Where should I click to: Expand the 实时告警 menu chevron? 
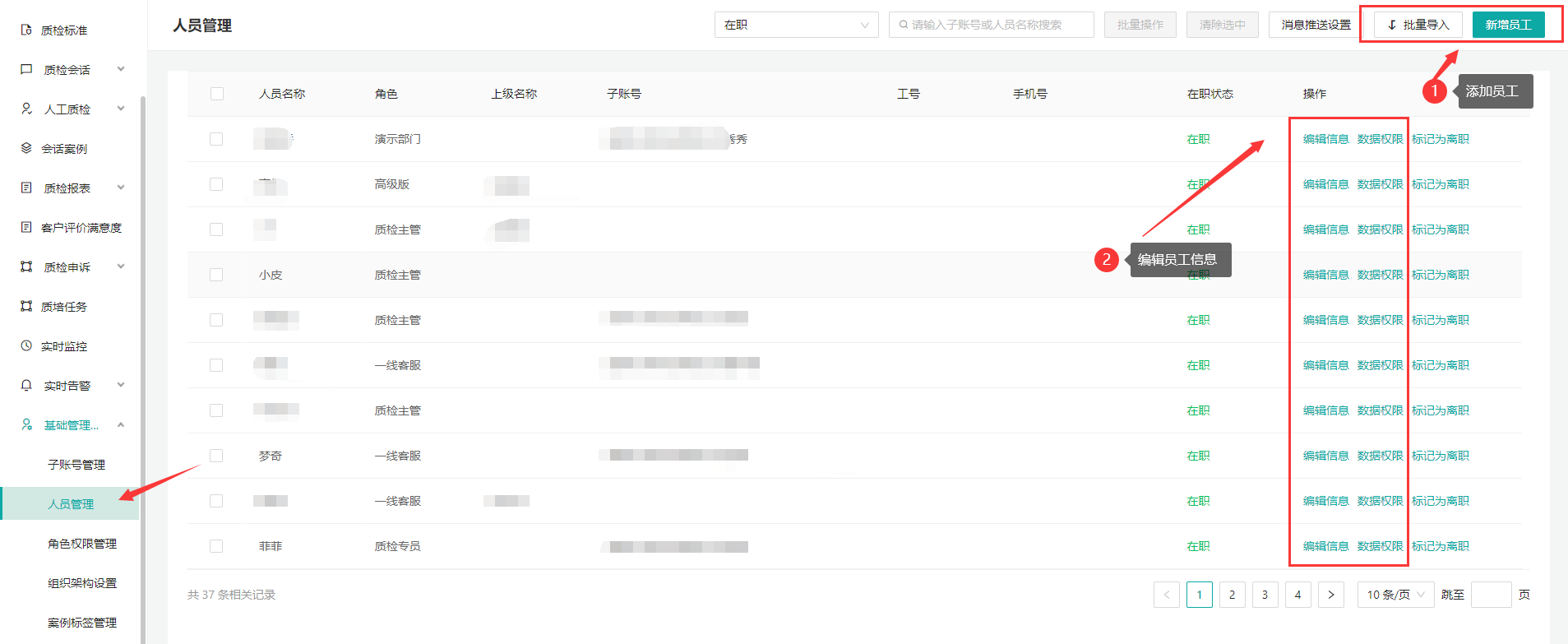(x=121, y=385)
